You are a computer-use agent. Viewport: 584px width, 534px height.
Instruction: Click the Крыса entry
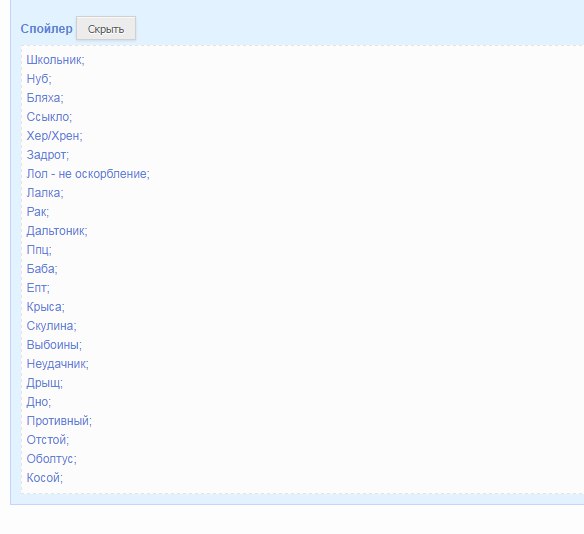click(x=45, y=306)
